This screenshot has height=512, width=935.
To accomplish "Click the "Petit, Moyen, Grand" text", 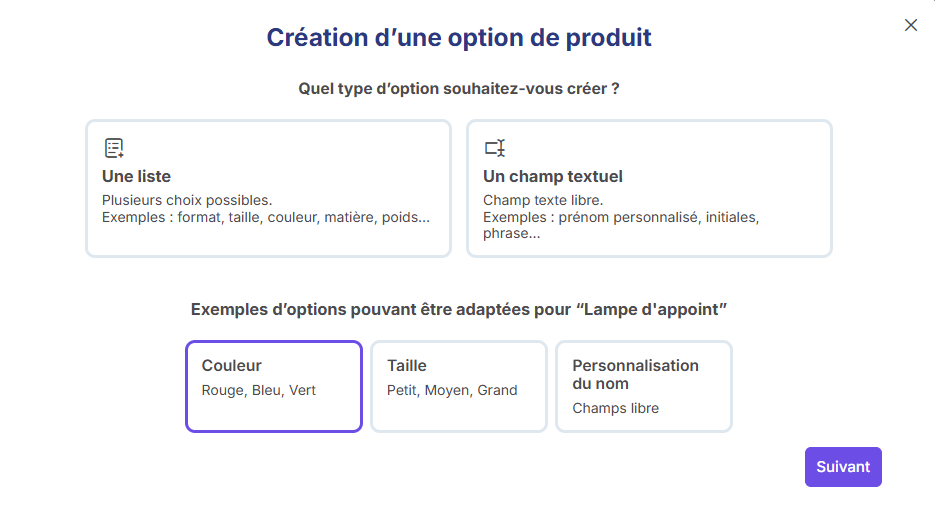I will pyautogui.click(x=452, y=390).
